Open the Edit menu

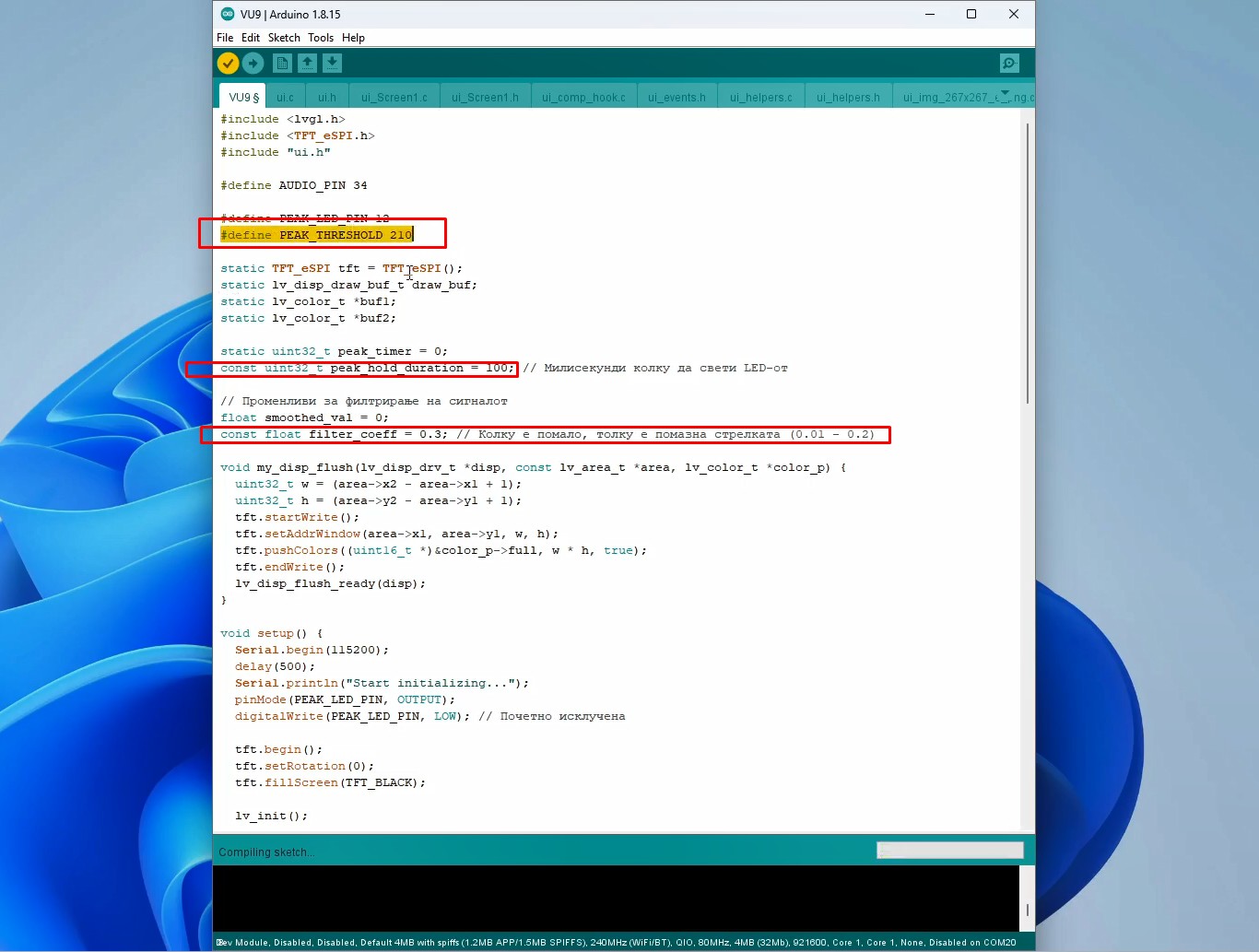251,38
